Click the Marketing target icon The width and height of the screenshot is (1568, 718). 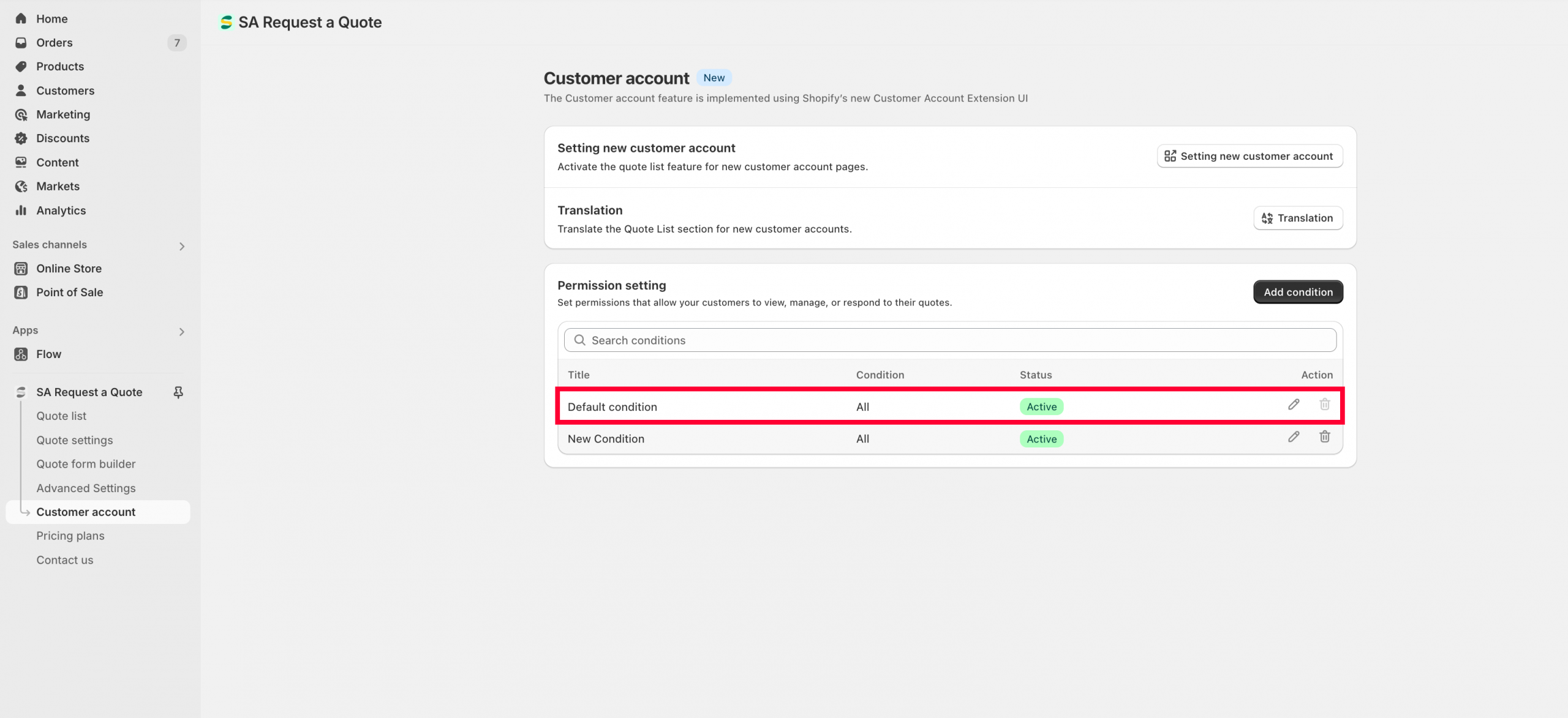coord(21,114)
